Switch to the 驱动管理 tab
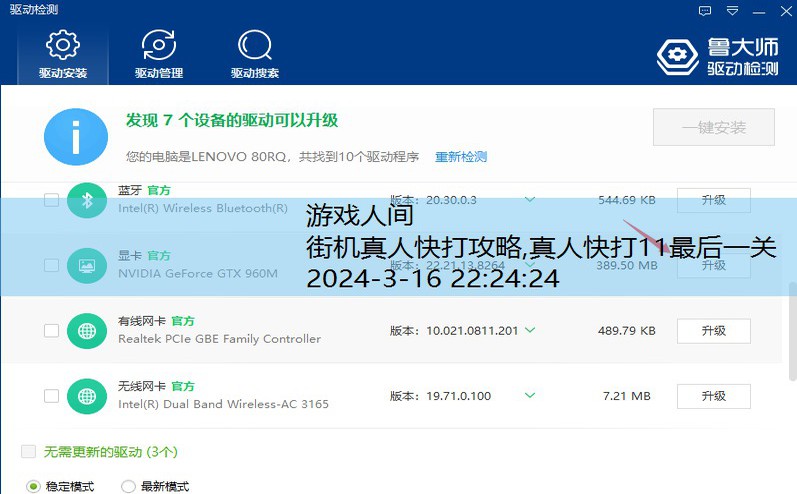Viewport: 797px width, 494px height. 159,55
